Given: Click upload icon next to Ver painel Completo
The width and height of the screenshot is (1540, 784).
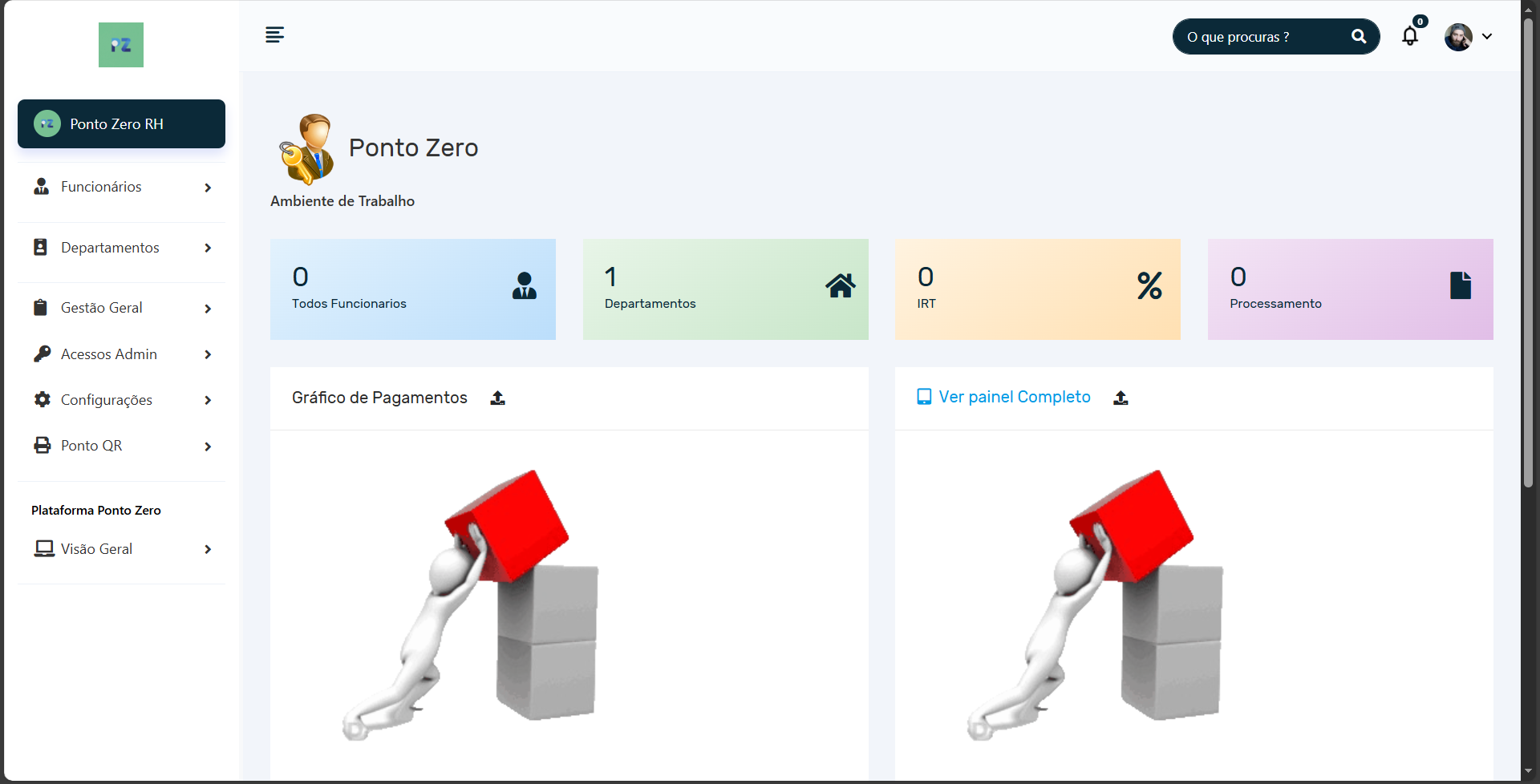Looking at the screenshot, I should [1121, 398].
